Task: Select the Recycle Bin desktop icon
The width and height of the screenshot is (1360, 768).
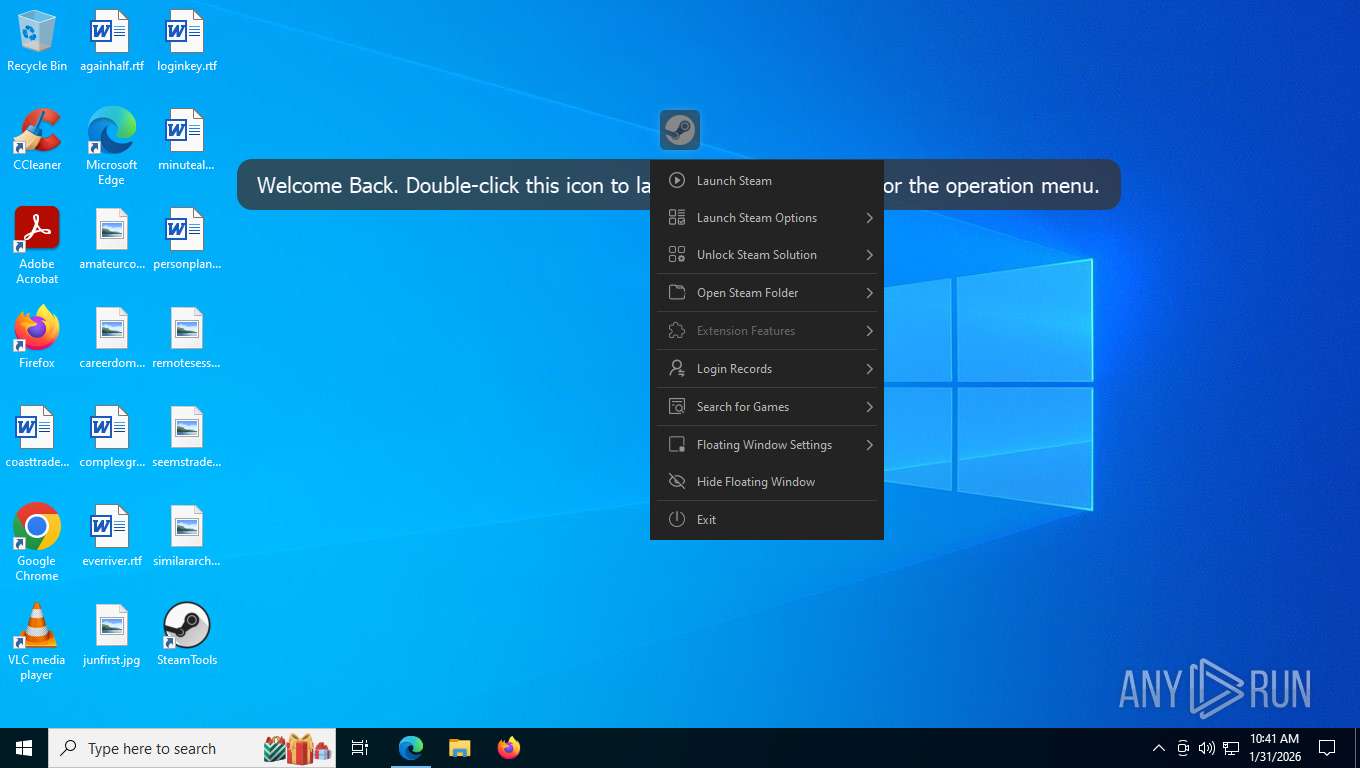Action: point(37,41)
